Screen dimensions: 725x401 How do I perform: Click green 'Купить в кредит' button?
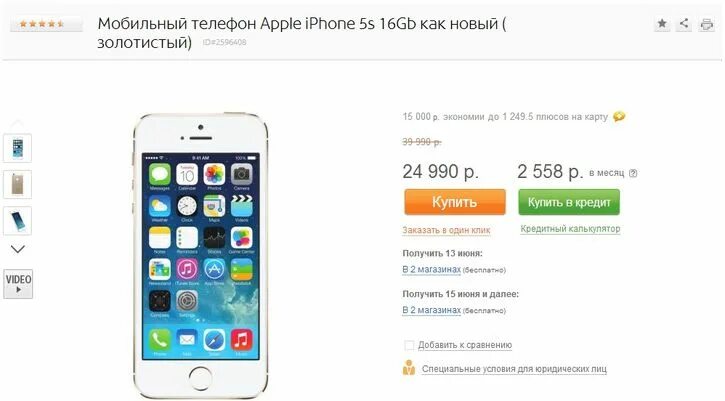pos(569,202)
